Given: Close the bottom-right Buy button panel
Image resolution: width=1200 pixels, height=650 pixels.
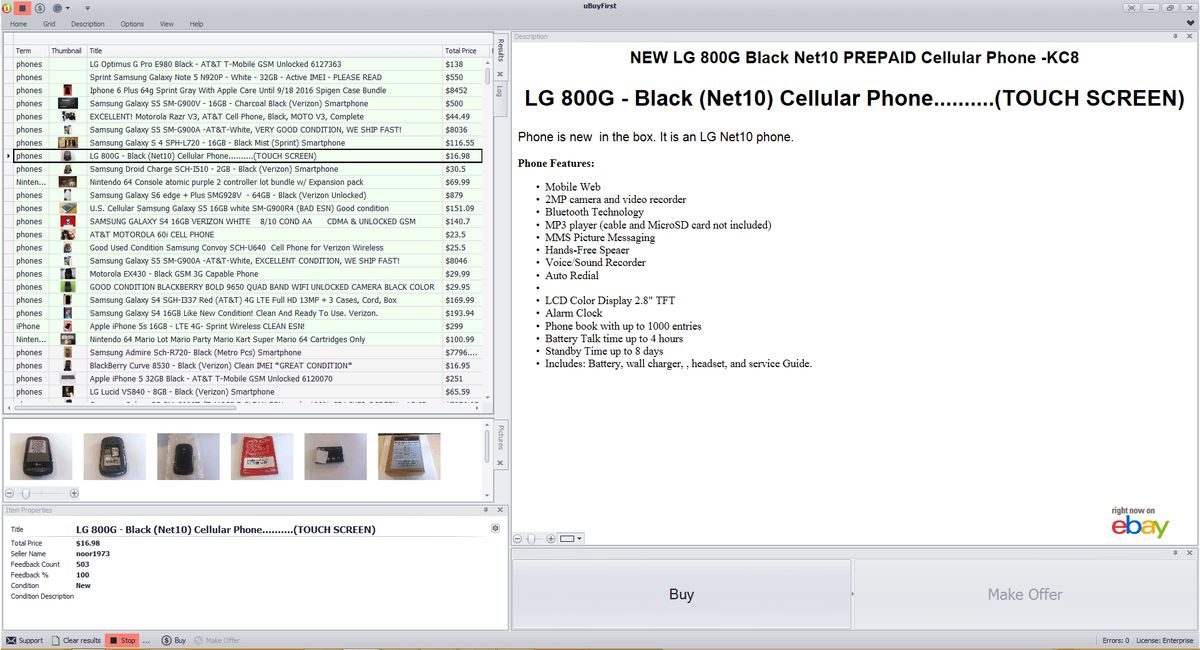Looking at the screenshot, I should tap(1190, 551).
